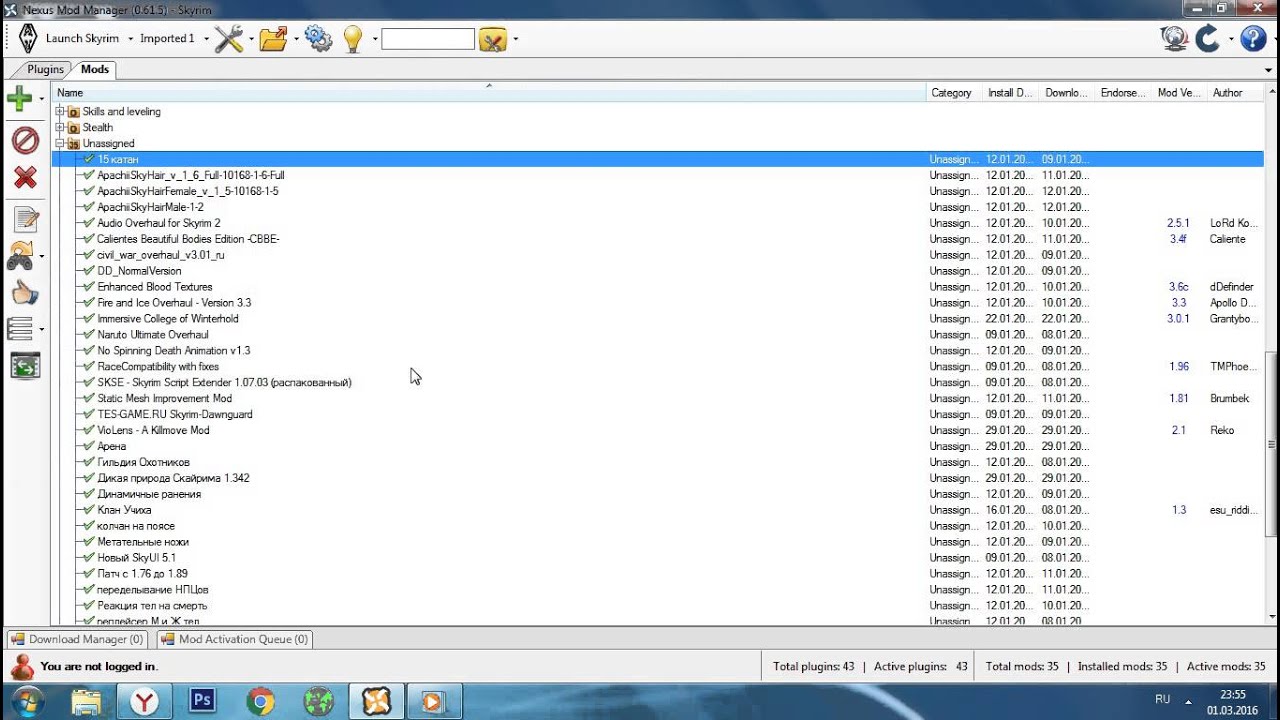The height and width of the screenshot is (720, 1280).
Task: Sort by the Name column header
Action: pos(489,92)
